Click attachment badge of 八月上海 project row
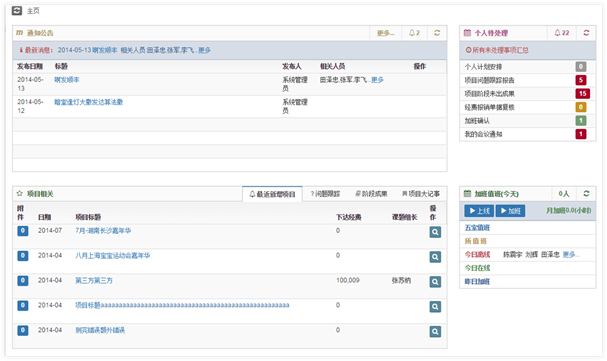The width and height of the screenshot is (607, 361). 23,256
